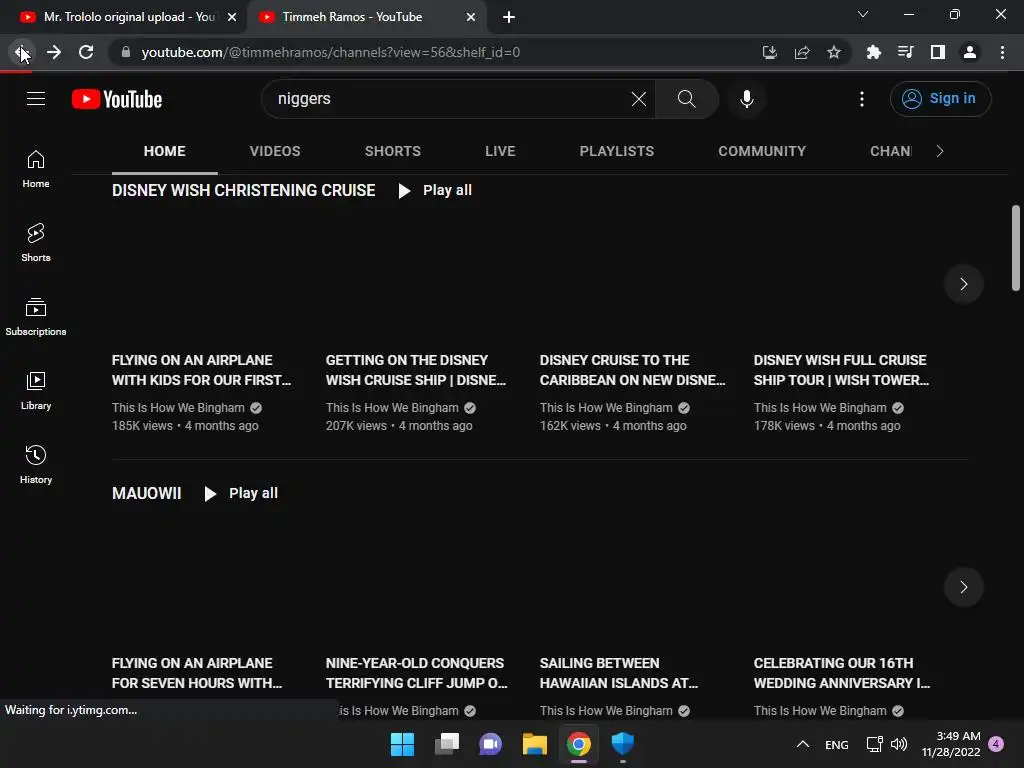Click the address bar URL
Screen dimensions: 1024x768
tap(330, 52)
